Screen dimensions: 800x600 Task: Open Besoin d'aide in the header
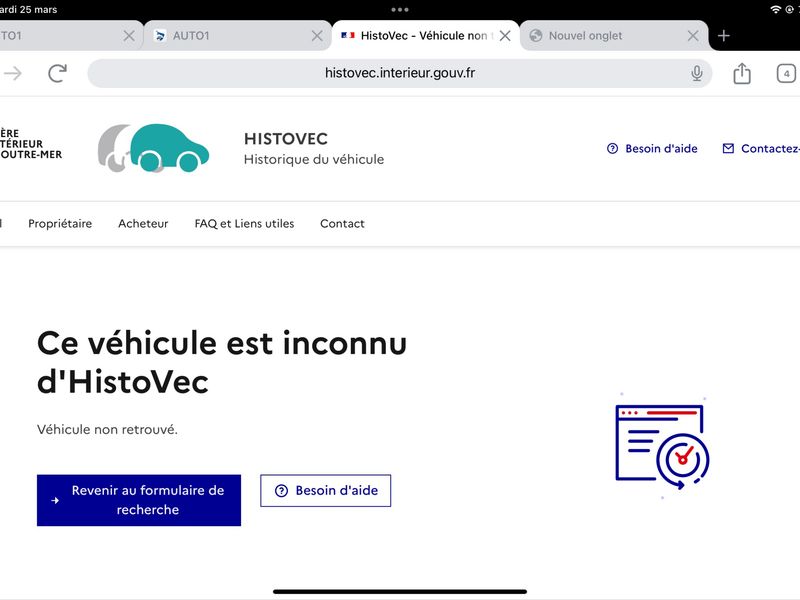(x=652, y=148)
